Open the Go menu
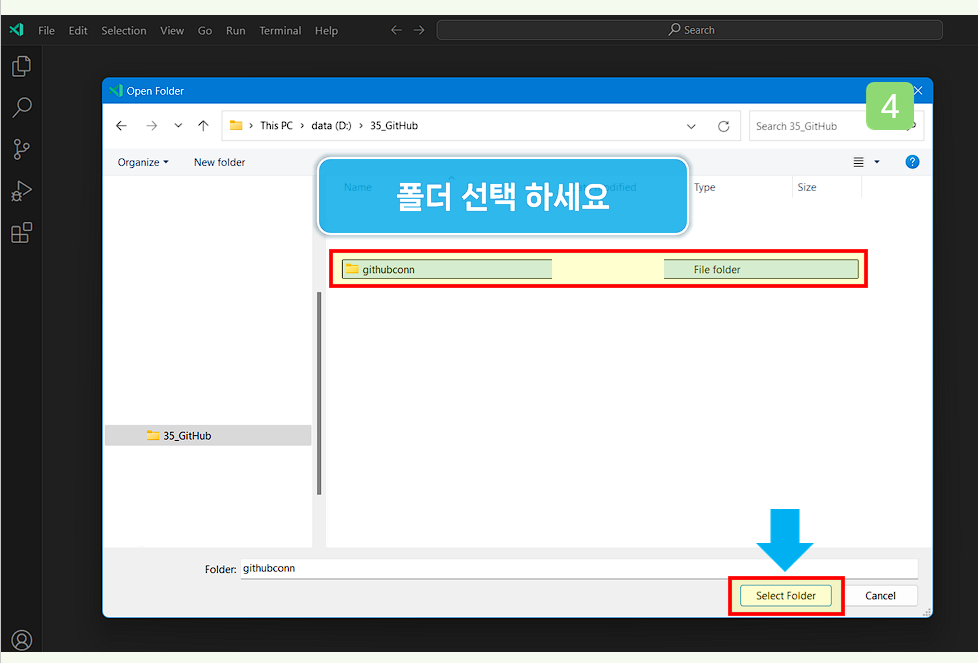978x663 pixels. (204, 30)
